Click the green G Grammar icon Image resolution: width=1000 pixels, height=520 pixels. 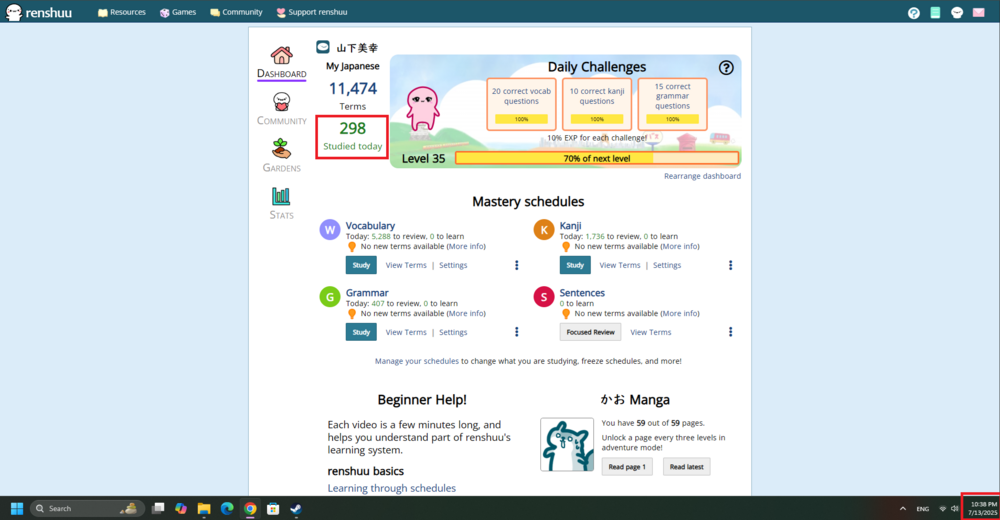pyautogui.click(x=330, y=297)
